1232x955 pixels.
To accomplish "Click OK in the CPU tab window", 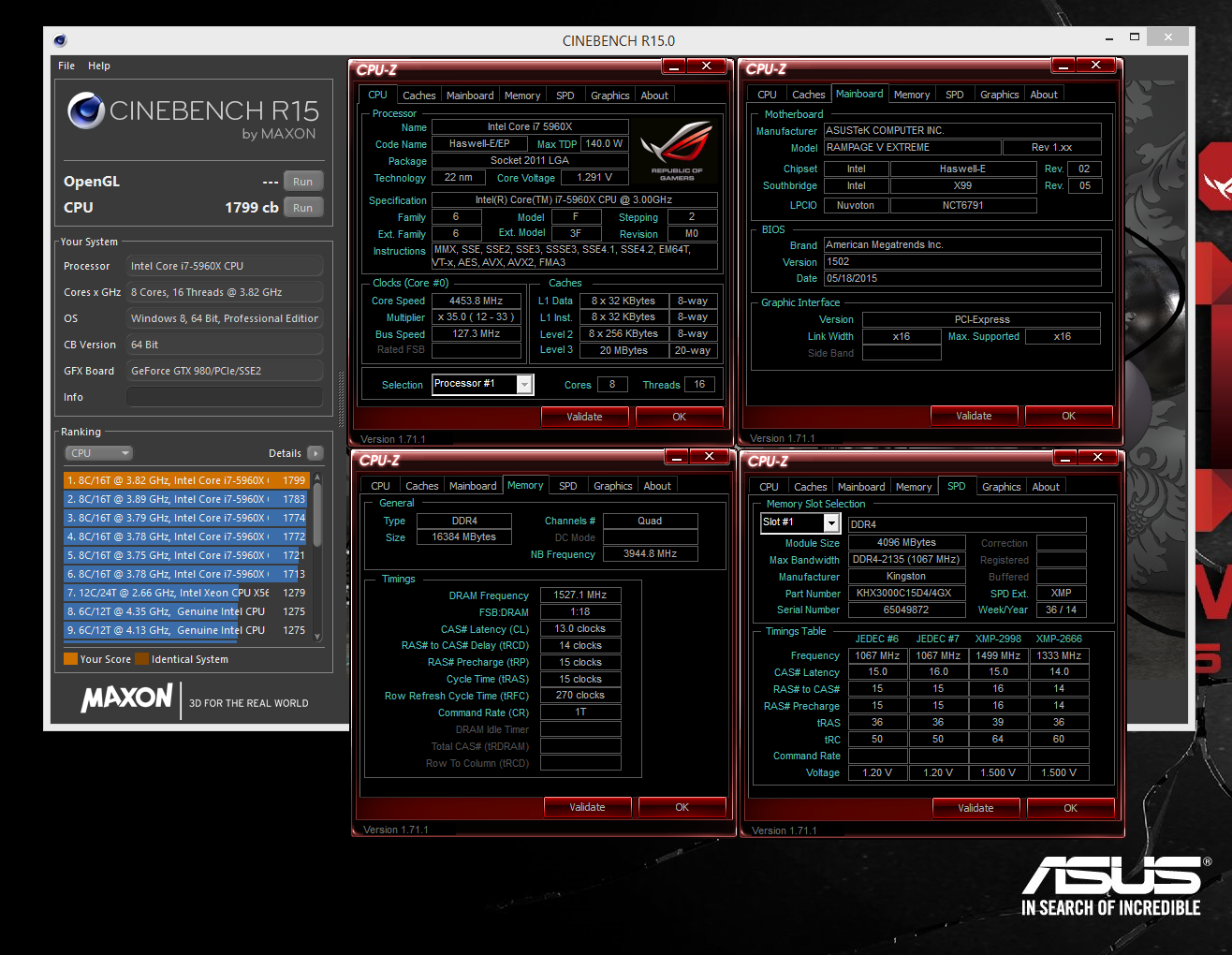I will click(x=680, y=417).
